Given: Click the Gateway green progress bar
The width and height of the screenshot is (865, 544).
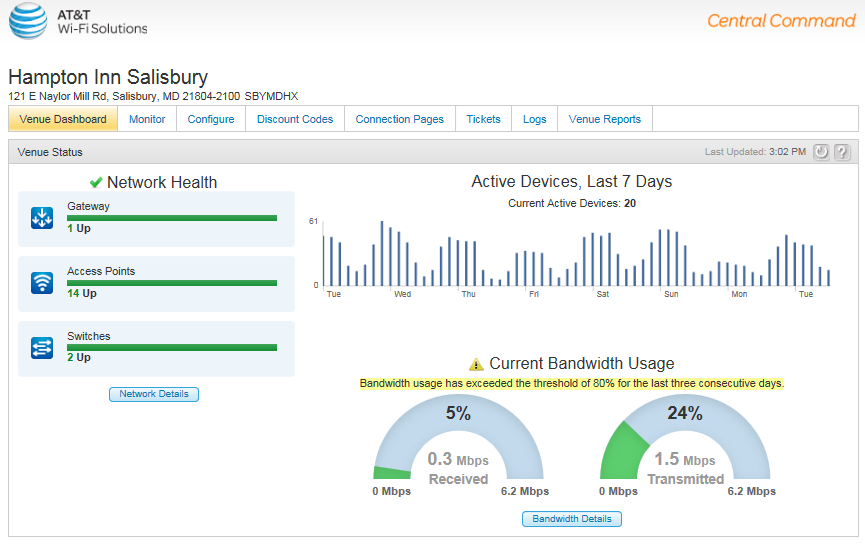Looking at the screenshot, I should coord(172,218).
